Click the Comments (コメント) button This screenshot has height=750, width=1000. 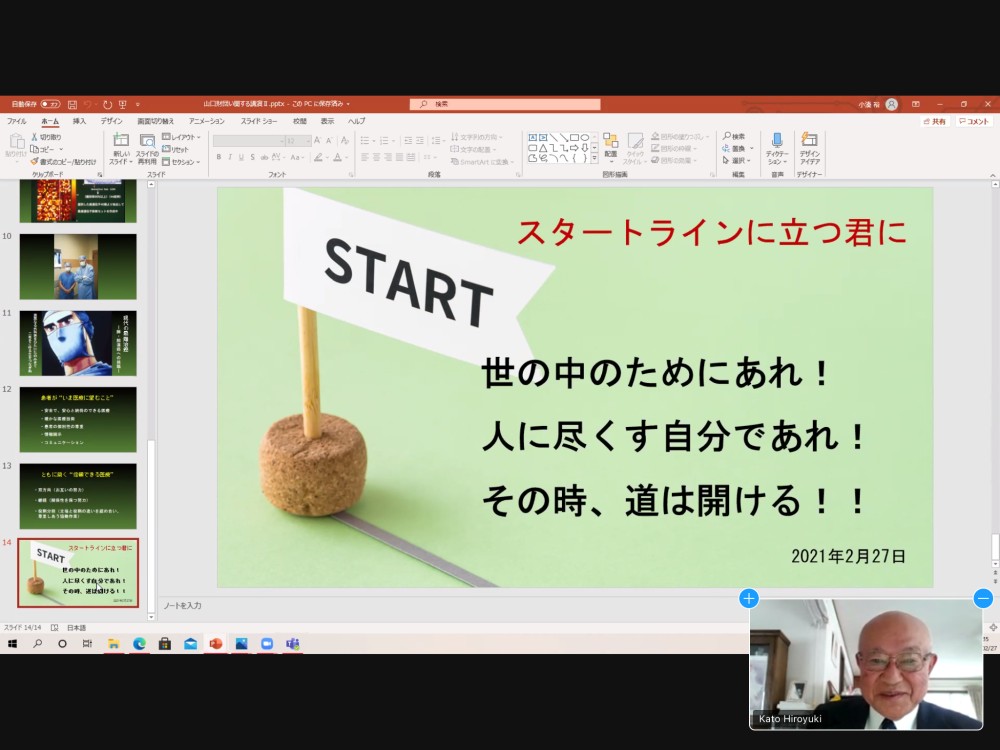coord(974,121)
